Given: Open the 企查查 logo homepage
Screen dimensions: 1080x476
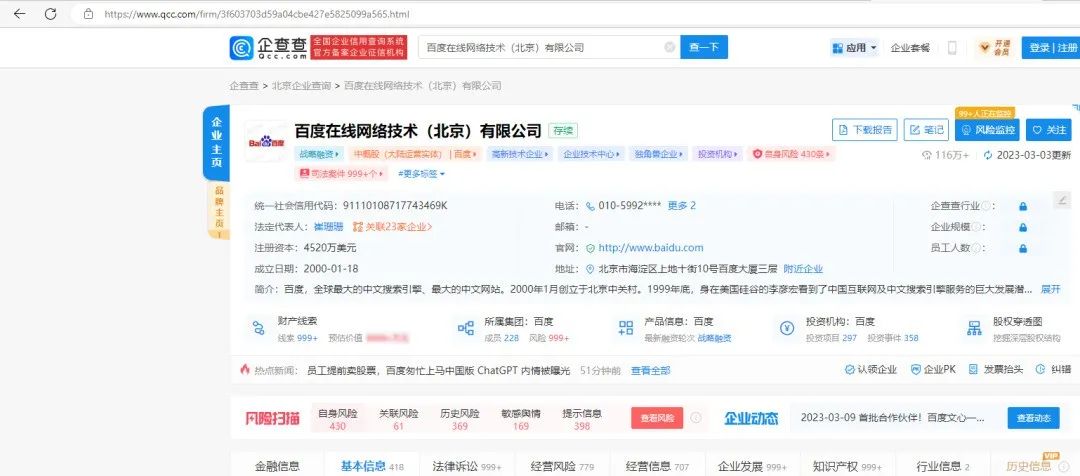Looking at the screenshot, I should point(268,48).
